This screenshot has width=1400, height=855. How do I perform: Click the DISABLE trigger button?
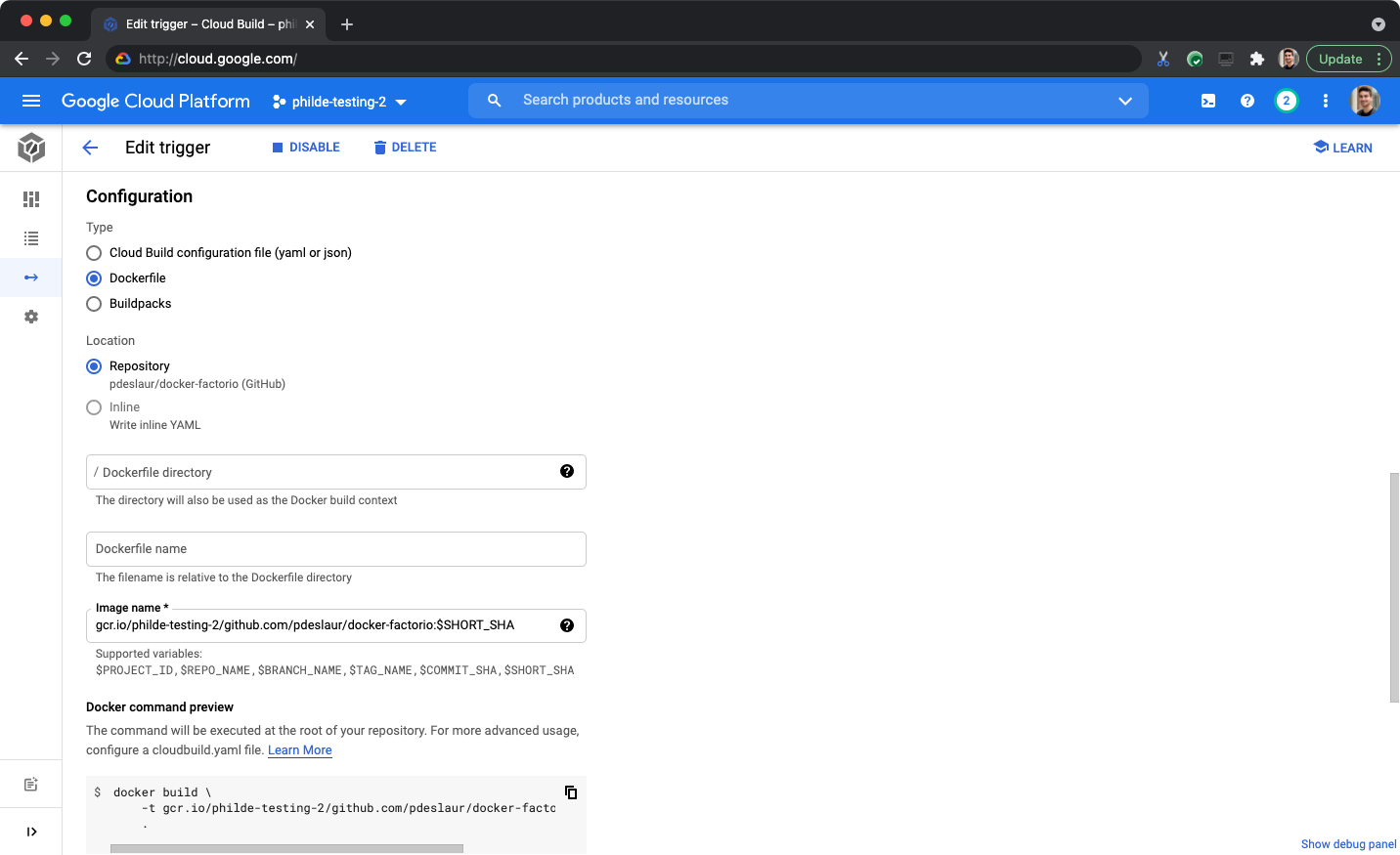tap(306, 148)
